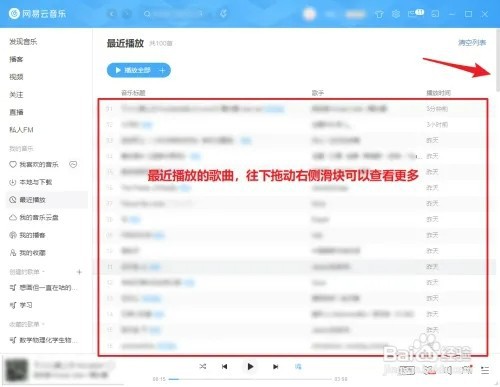
Task: Click the 最近播放 page heading
Action: point(125,43)
